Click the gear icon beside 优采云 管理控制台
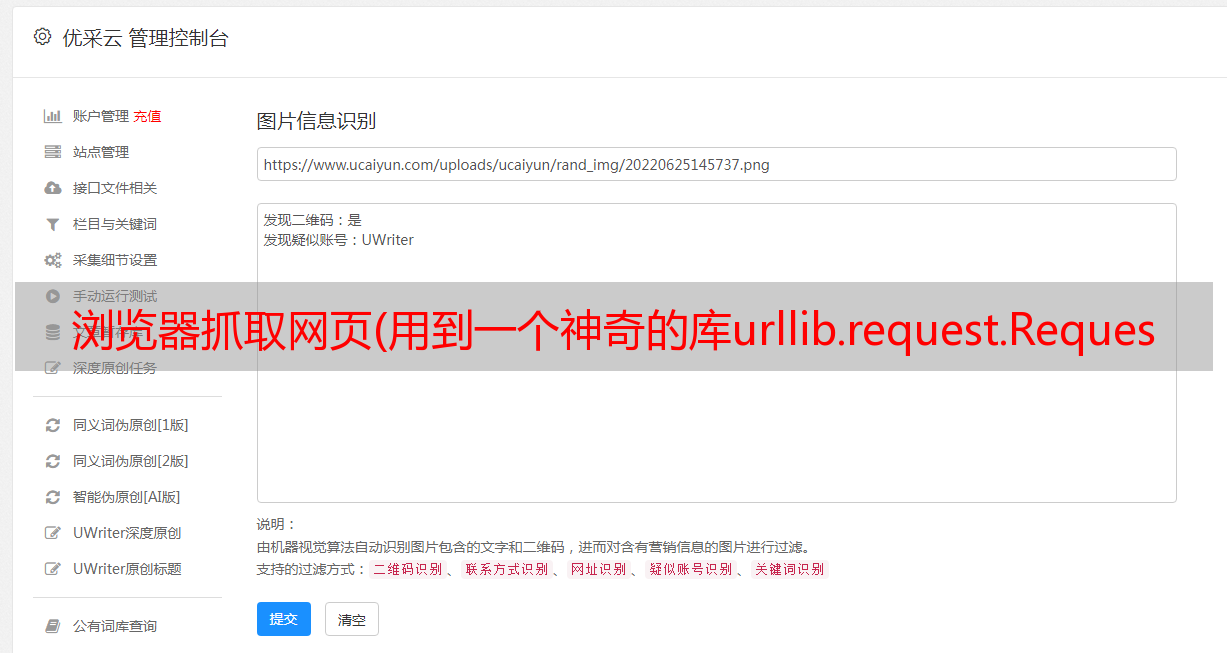 click(42, 37)
